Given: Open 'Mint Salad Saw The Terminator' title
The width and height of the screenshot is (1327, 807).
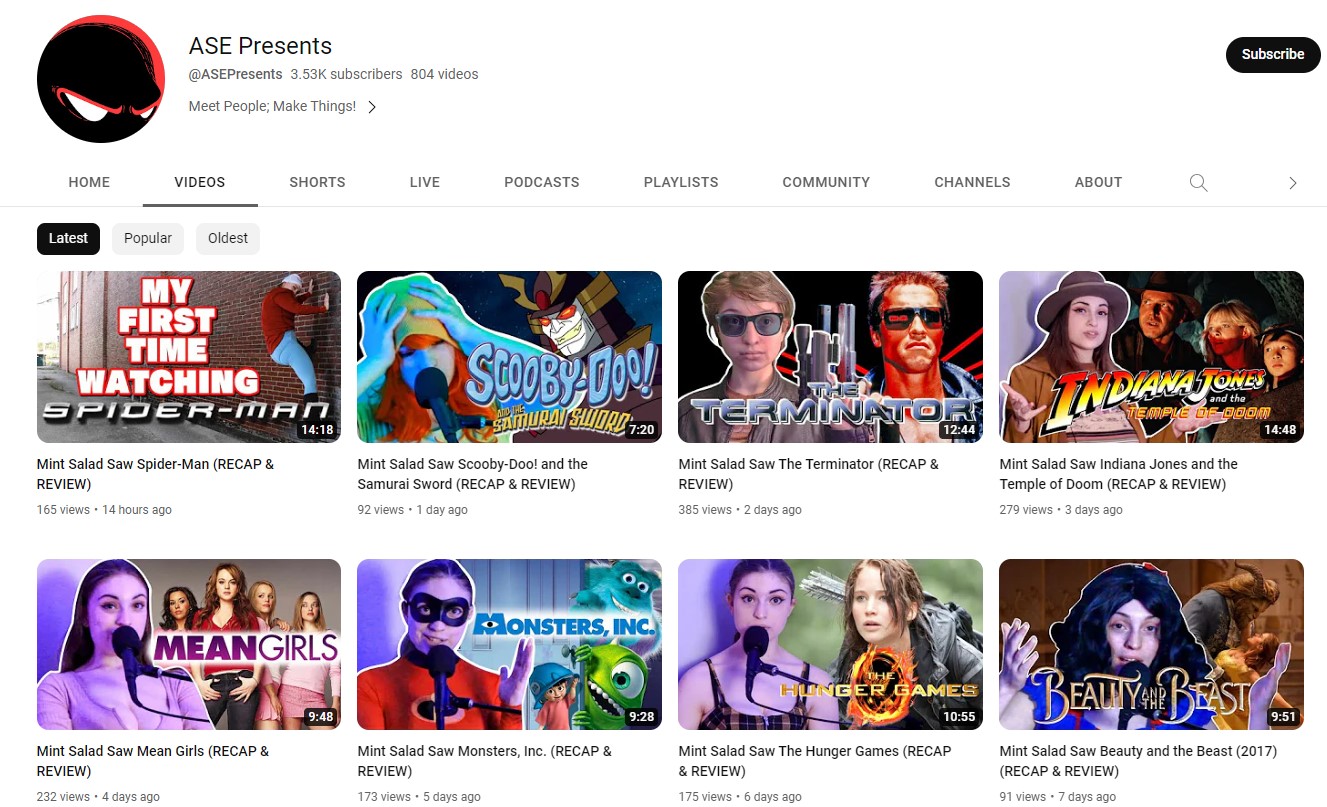Looking at the screenshot, I should 808,474.
